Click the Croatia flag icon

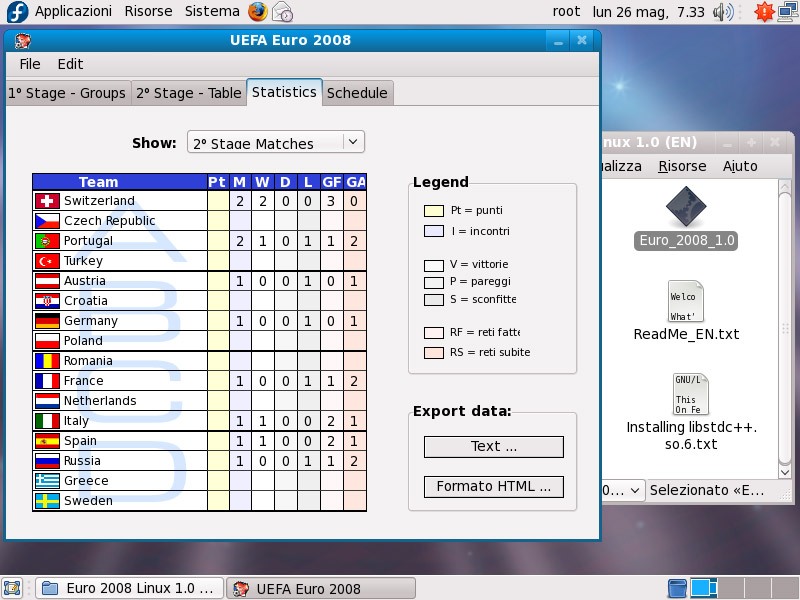point(47,301)
